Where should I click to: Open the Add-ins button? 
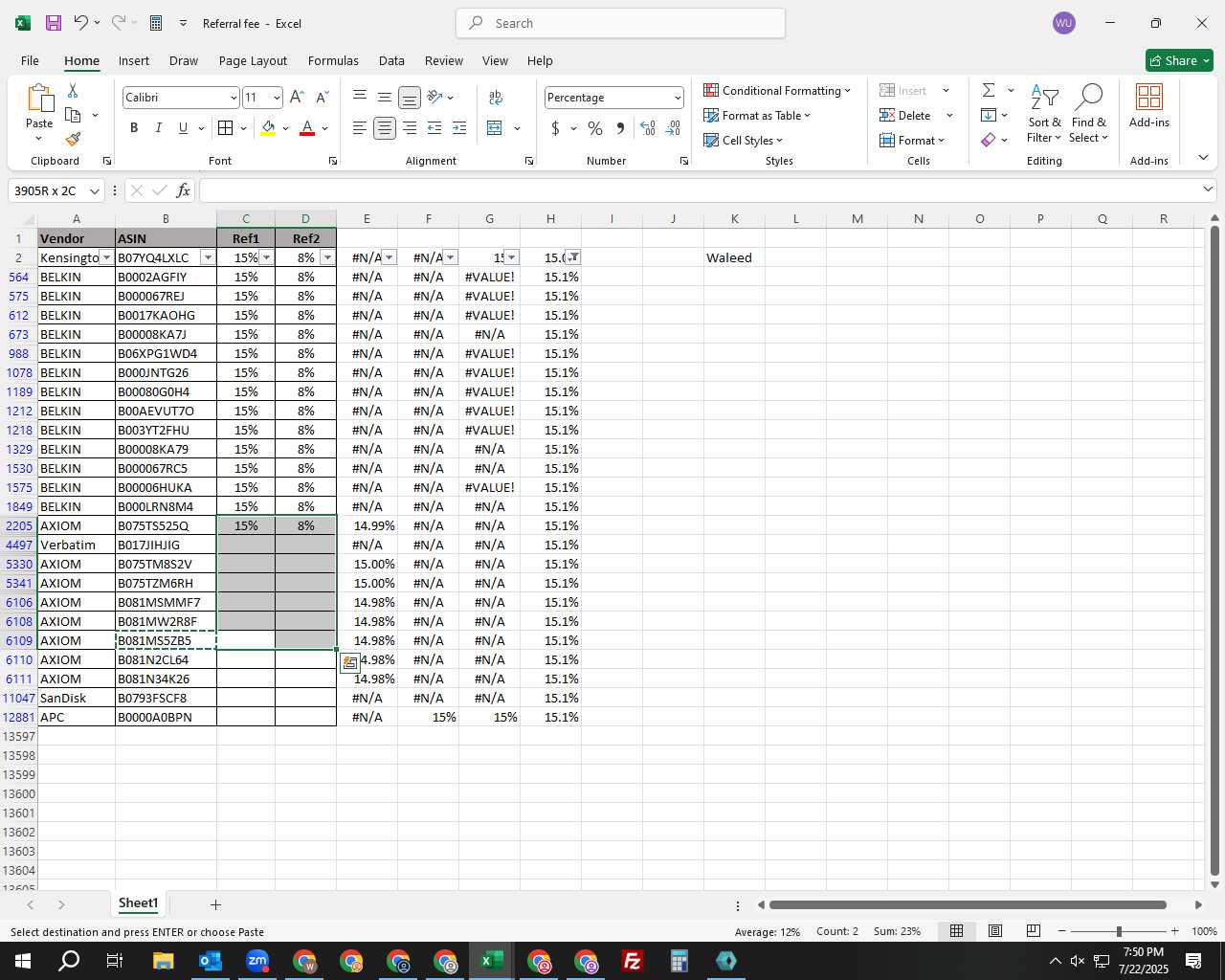(x=1149, y=105)
